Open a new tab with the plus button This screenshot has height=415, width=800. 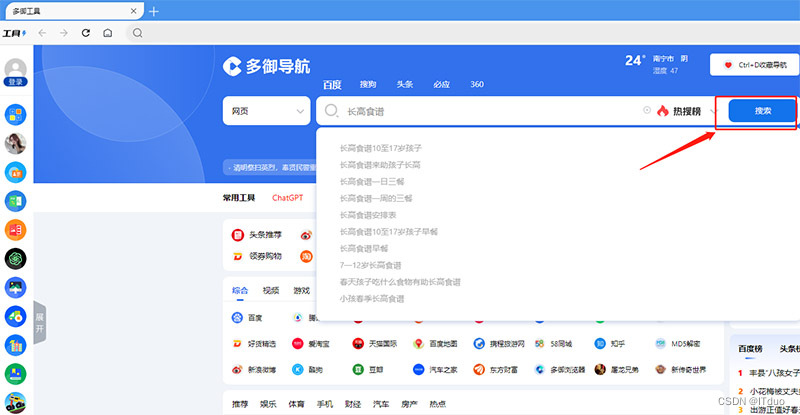(x=154, y=11)
